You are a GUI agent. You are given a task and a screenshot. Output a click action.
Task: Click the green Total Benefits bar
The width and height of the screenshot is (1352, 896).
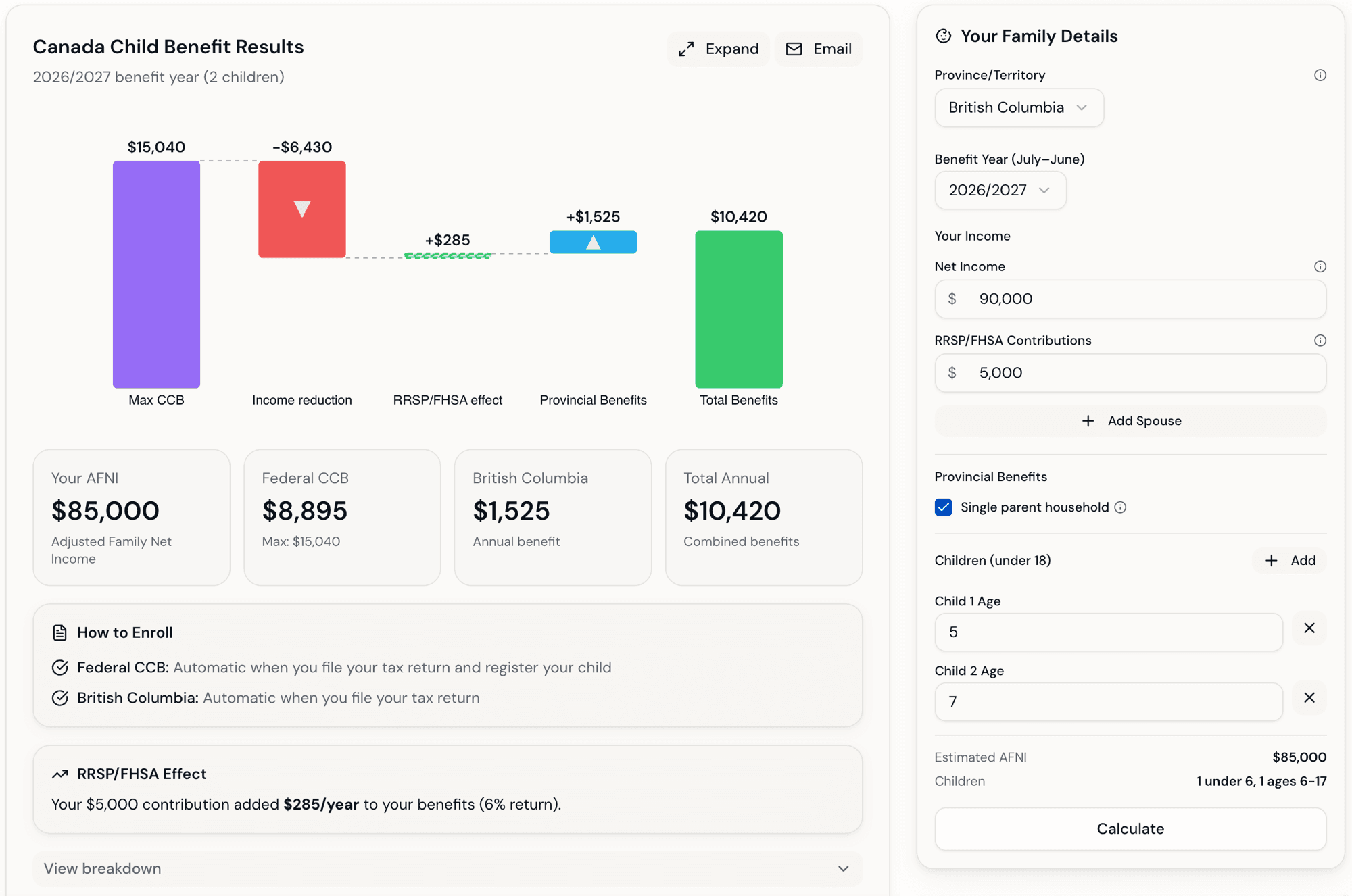pyautogui.click(x=739, y=309)
